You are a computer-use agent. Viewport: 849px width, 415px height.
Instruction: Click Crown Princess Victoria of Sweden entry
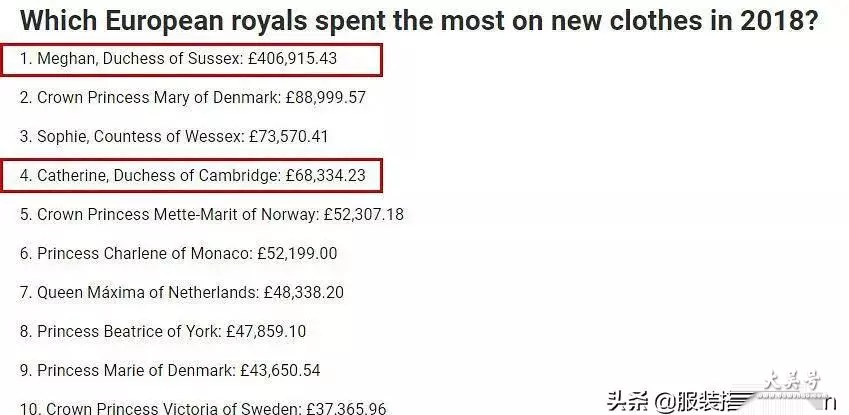203,408
